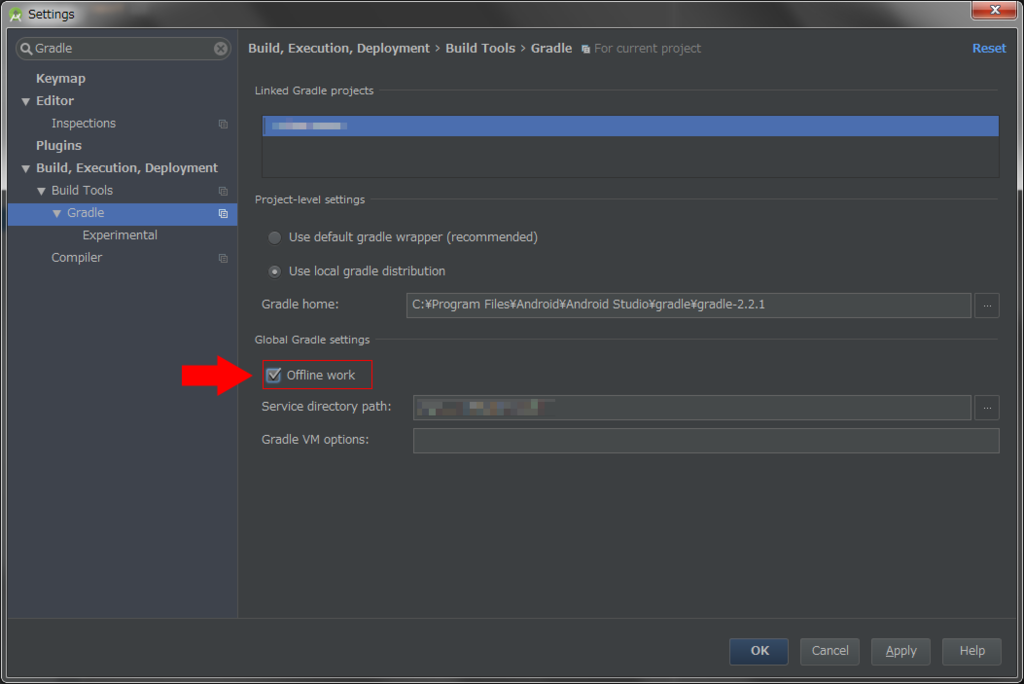Open the browse button for Gradle home
Viewport: 1024px width, 684px height.
coord(986,305)
